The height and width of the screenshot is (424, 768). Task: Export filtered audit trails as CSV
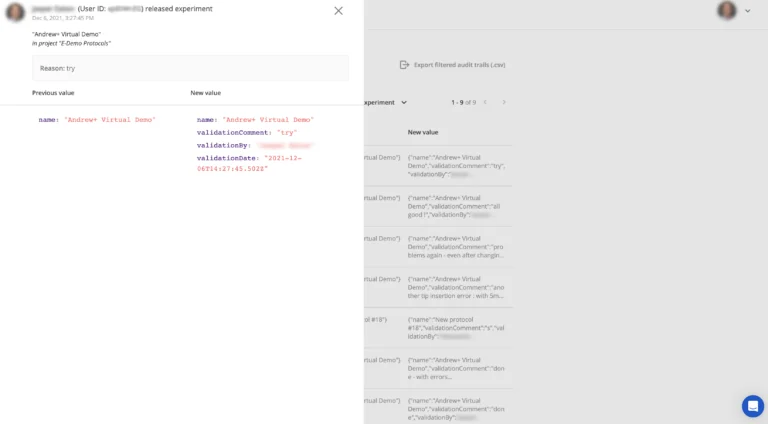(x=459, y=64)
